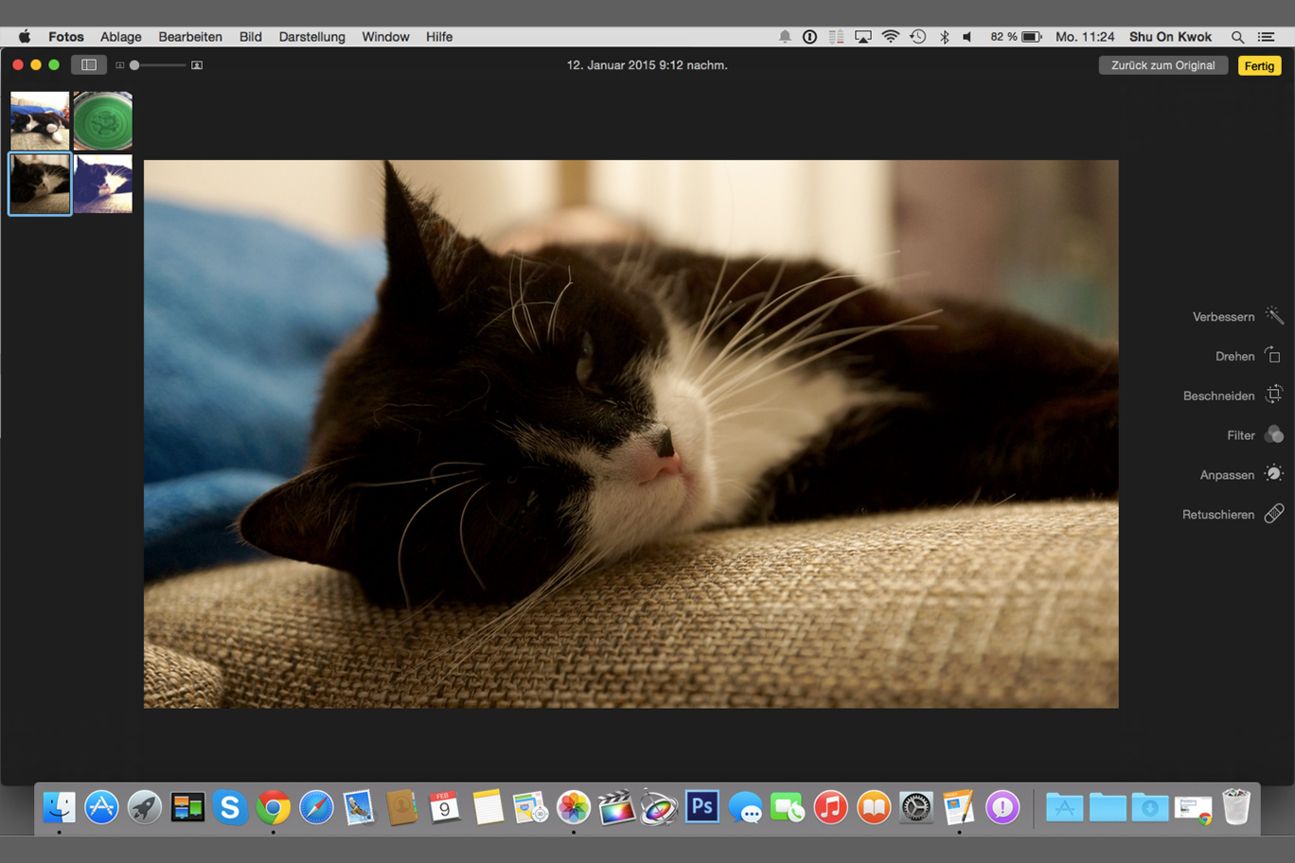Open the Ablage menu
Image resolution: width=1295 pixels, height=863 pixels.
[x=121, y=37]
